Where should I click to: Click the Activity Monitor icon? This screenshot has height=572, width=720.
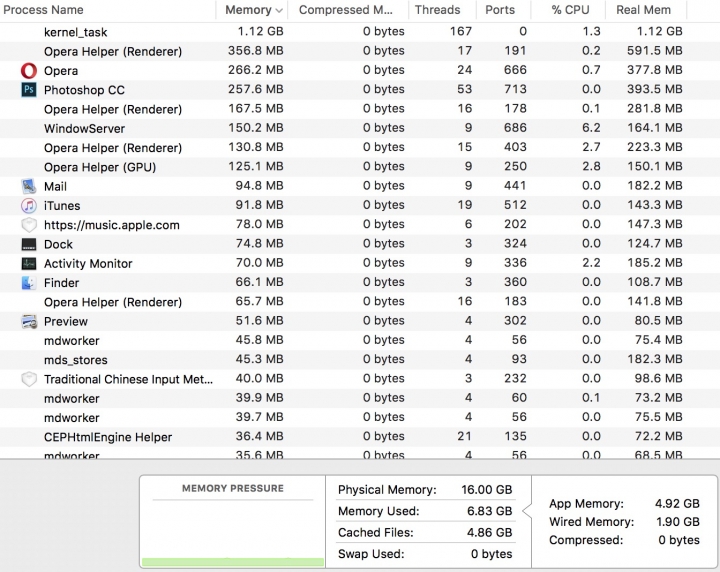[29, 264]
